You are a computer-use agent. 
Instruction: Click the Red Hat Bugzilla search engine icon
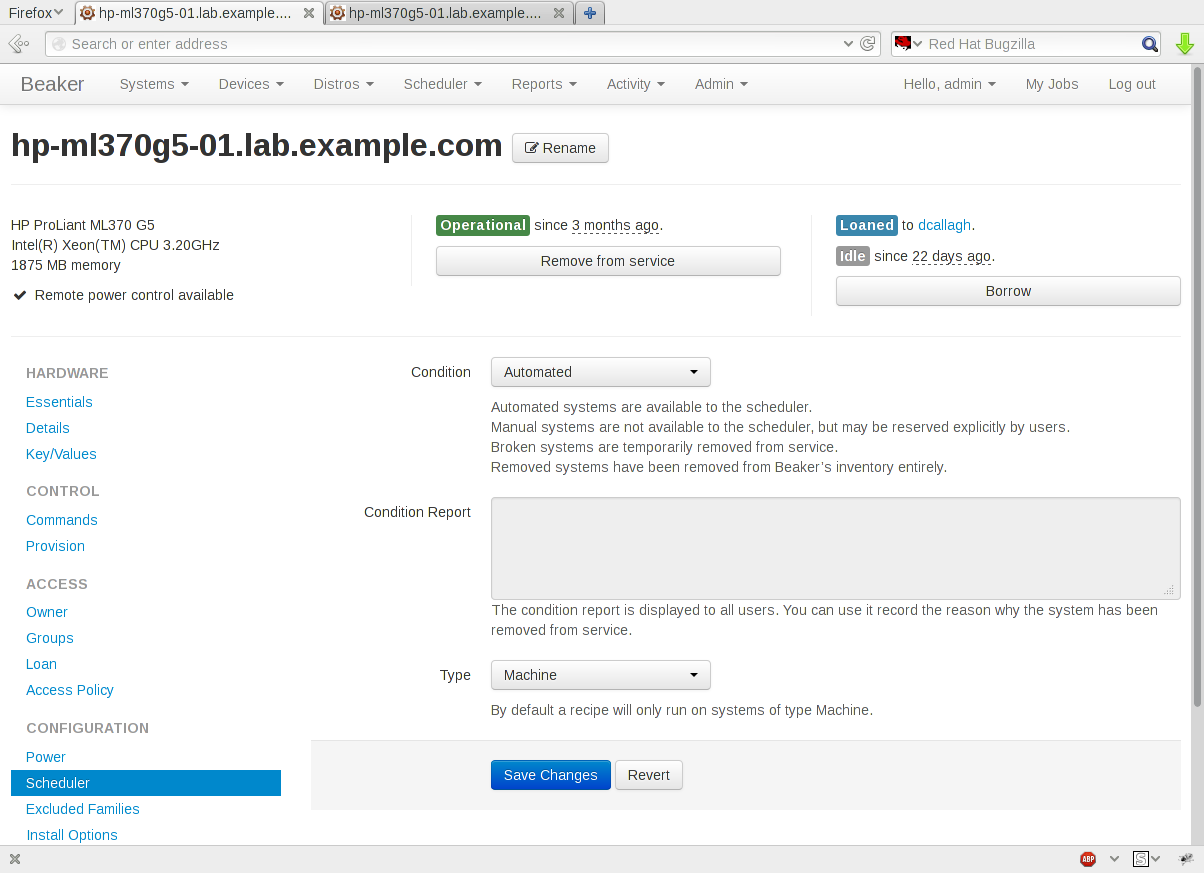[x=903, y=44]
